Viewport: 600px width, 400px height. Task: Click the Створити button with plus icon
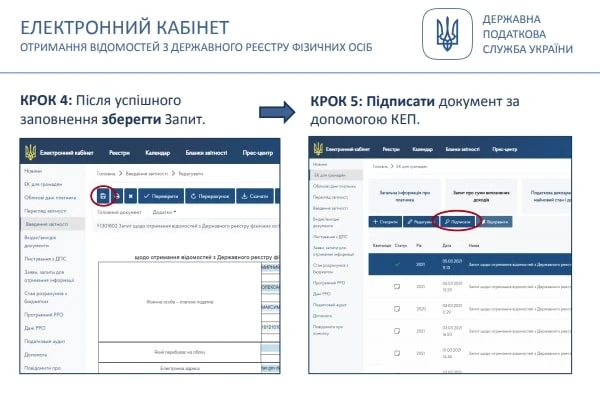(x=385, y=222)
